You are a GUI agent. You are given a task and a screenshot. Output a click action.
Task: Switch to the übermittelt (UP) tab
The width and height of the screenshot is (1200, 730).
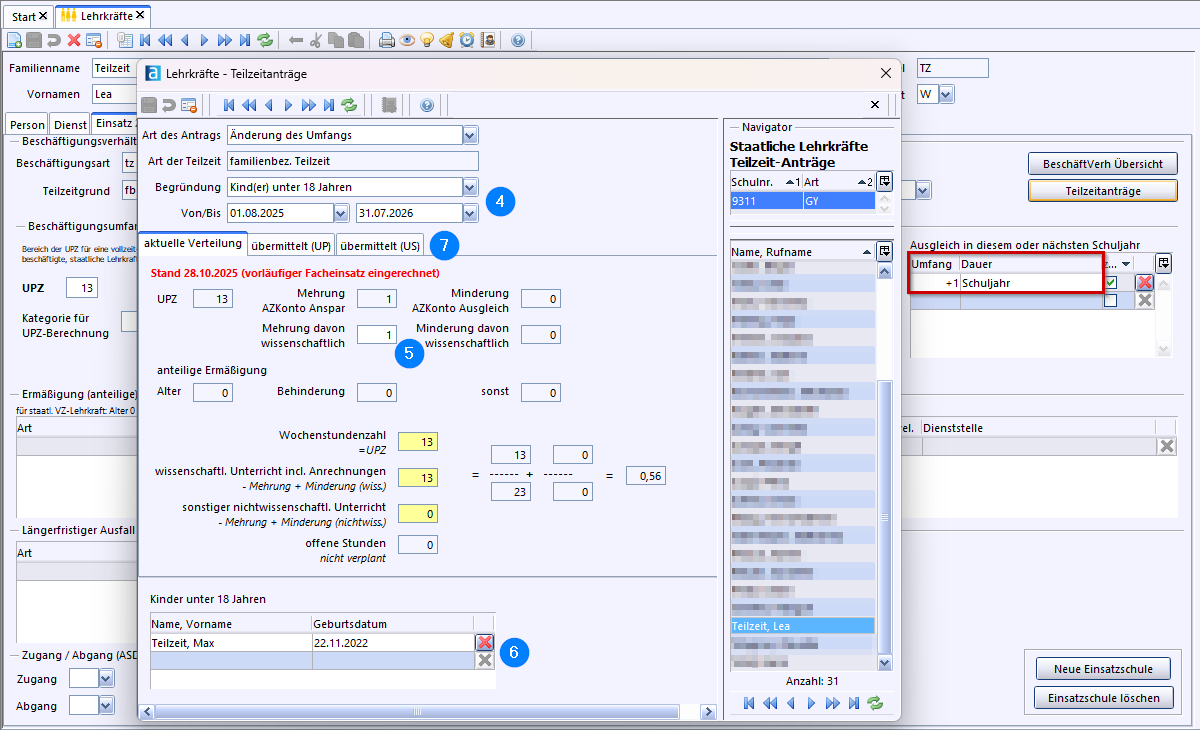coord(291,245)
